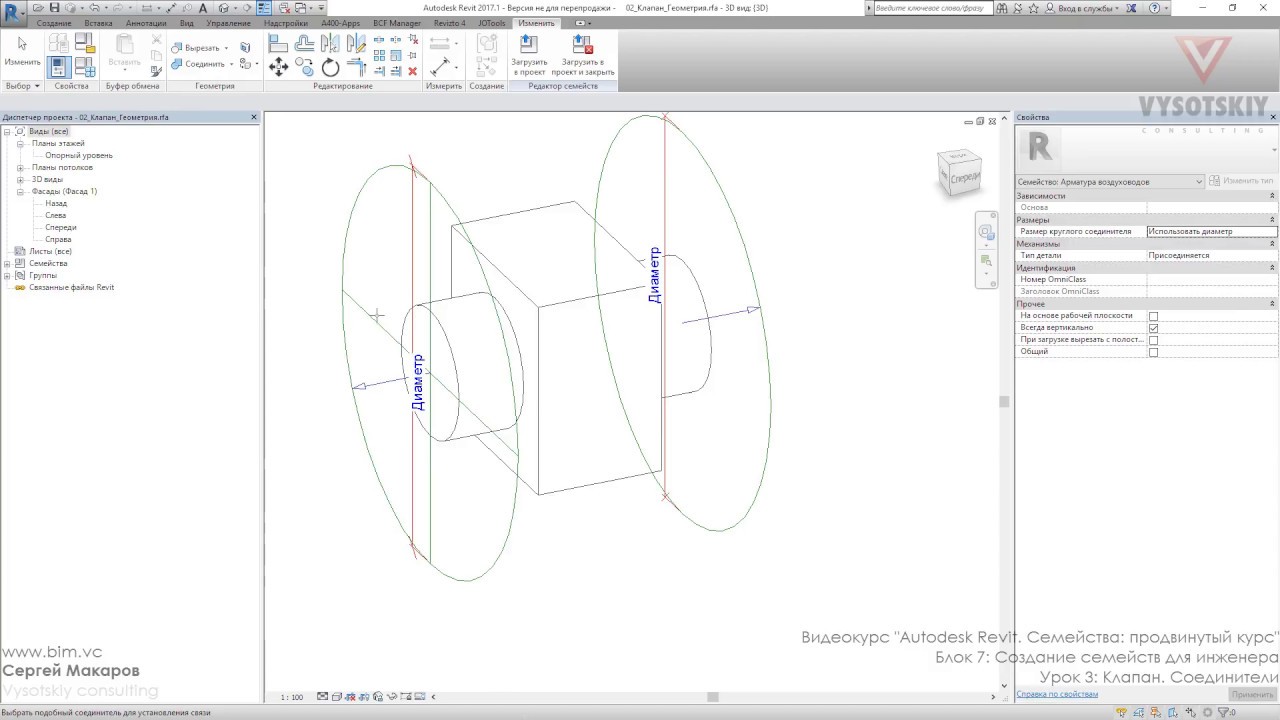1280x720 pixels.
Task: Open the navigation wheel in view
Action: [986, 233]
